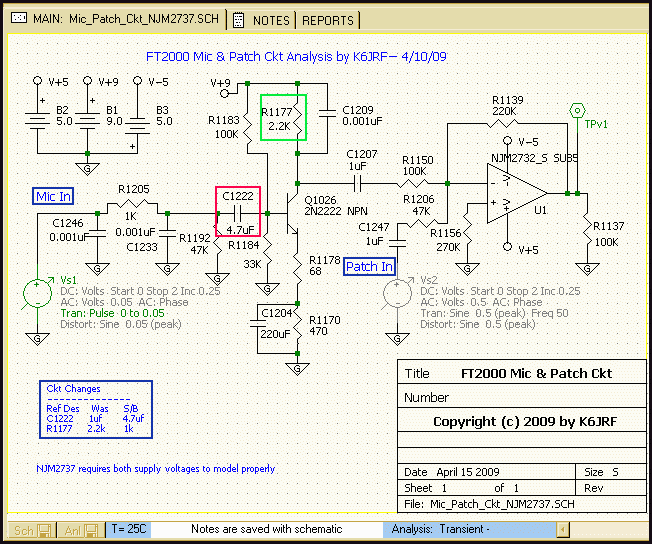Click the Sch save button

[32, 530]
